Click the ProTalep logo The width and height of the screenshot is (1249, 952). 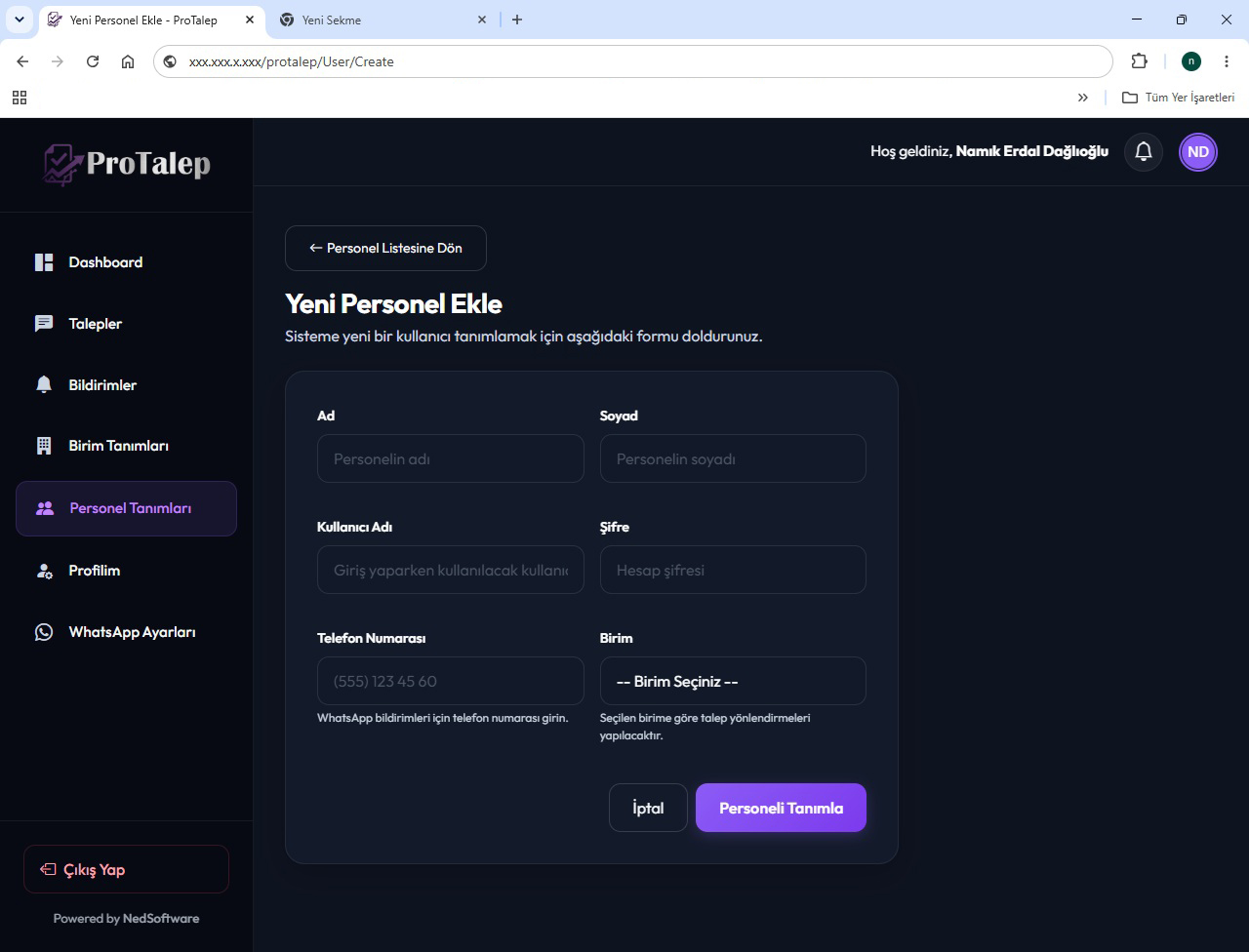[x=127, y=164]
